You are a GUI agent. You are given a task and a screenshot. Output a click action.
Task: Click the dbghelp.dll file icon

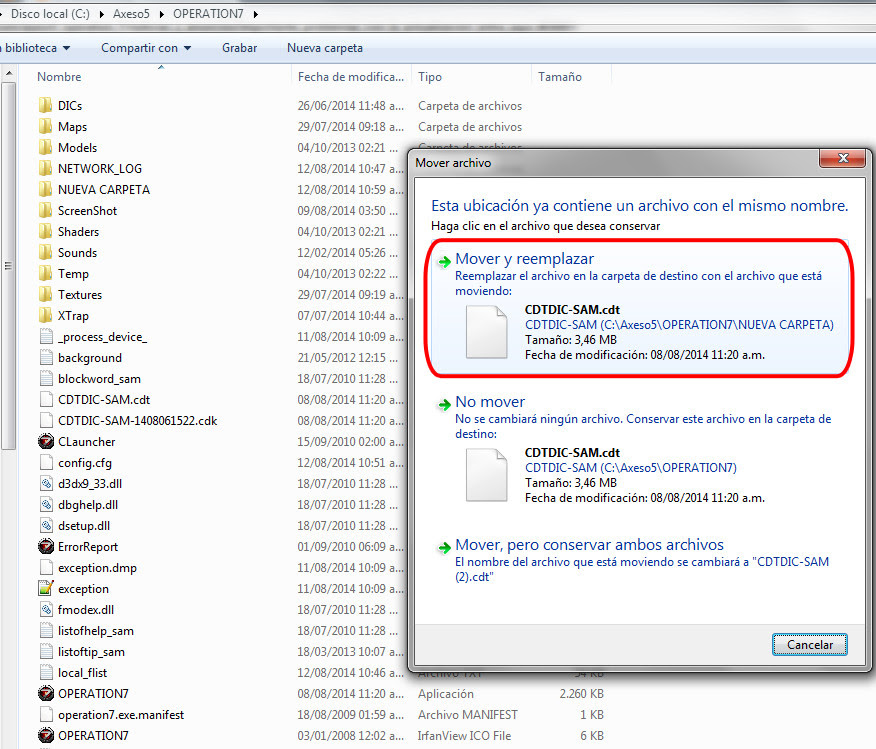point(46,504)
